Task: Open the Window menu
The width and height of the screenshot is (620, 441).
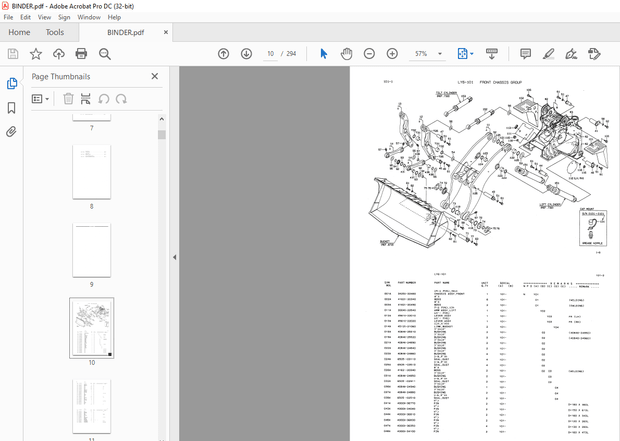Action: [x=89, y=17]
